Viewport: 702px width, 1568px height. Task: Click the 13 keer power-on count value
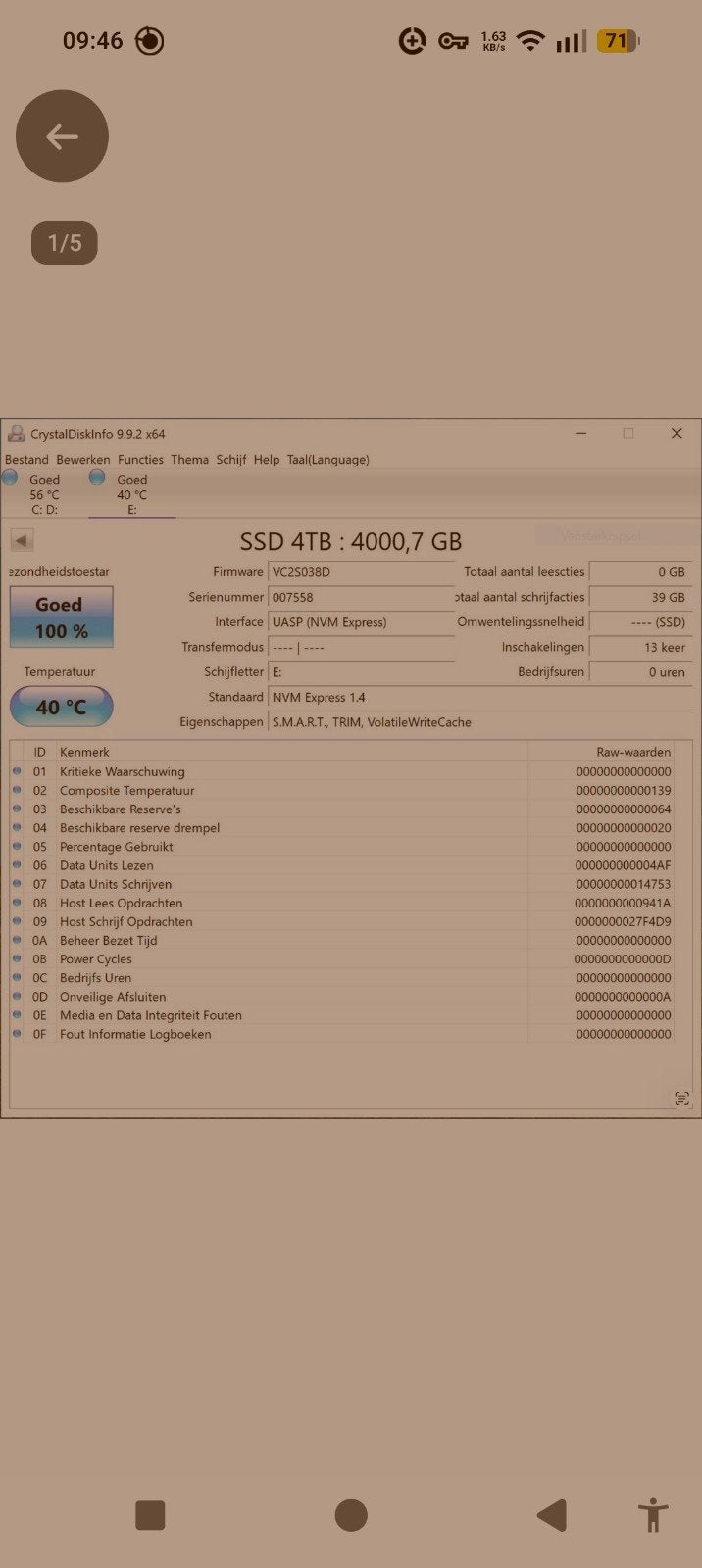(640, 647)
